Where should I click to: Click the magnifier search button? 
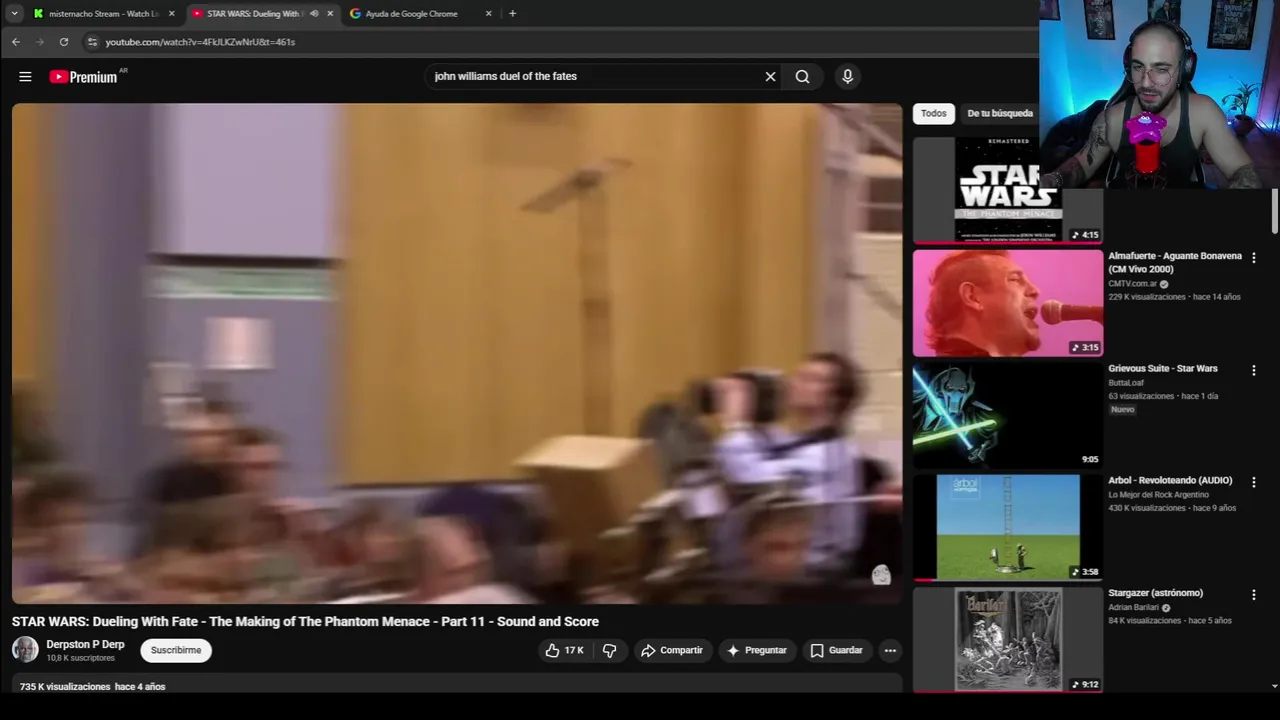(x=802, y=76)
